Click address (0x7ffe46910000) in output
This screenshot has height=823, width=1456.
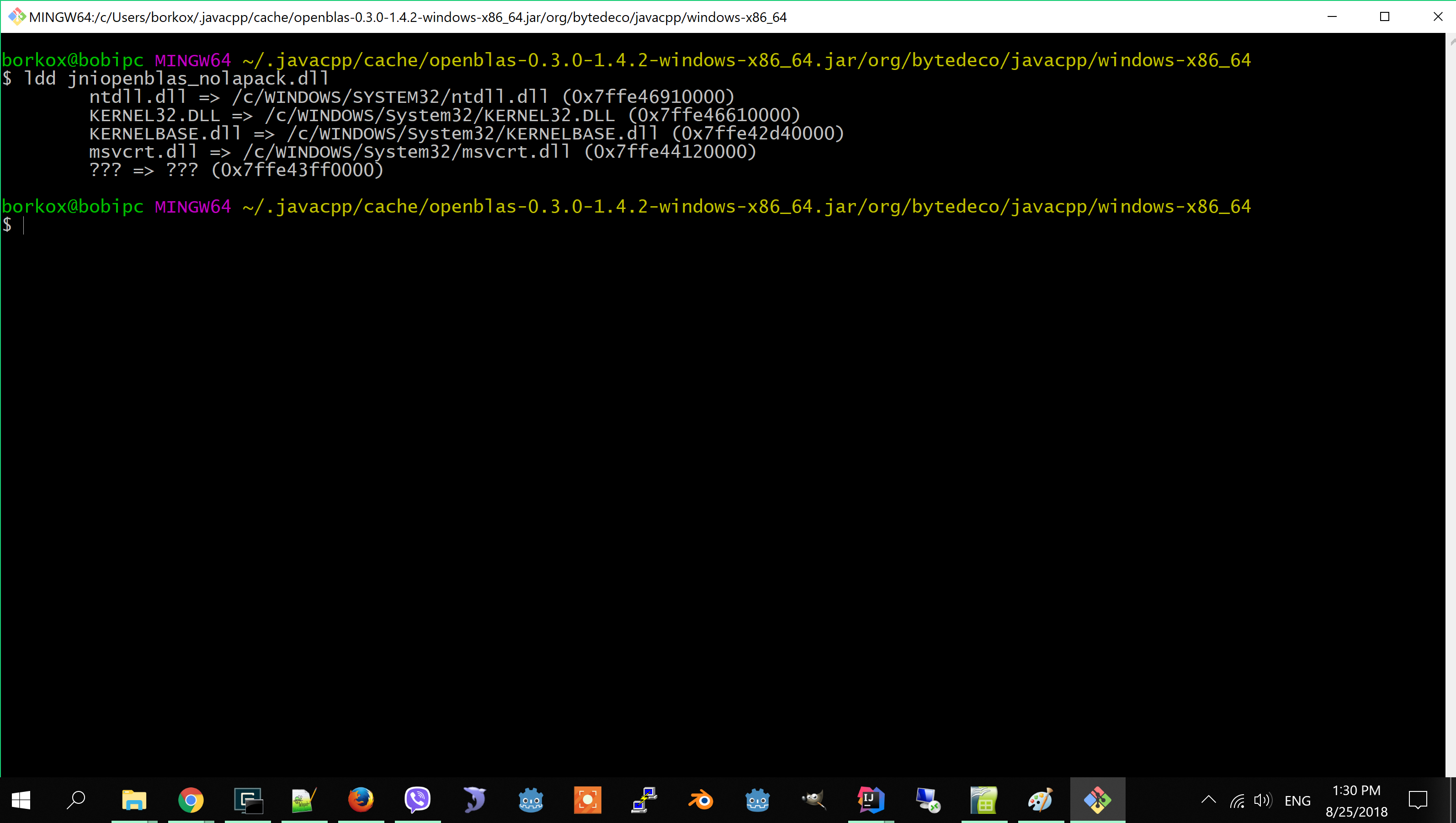pos(648,96)
